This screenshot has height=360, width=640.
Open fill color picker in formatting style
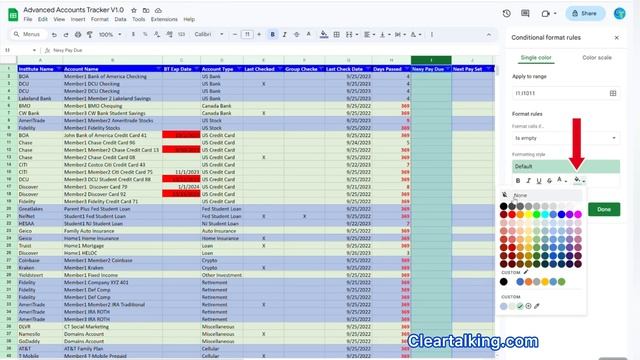579,180
